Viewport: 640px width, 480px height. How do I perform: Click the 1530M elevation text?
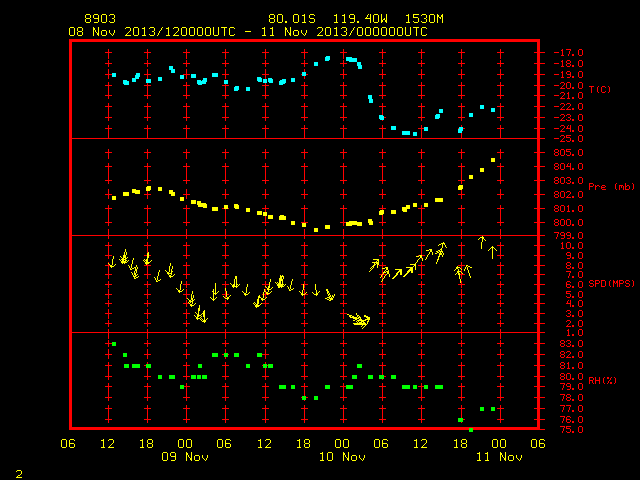tap(424, 19)
